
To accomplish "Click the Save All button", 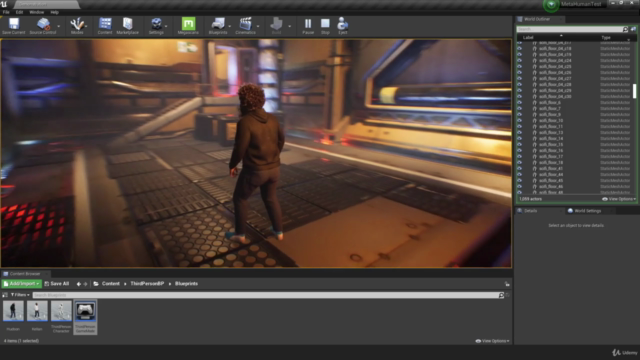I will pos(57,284).
